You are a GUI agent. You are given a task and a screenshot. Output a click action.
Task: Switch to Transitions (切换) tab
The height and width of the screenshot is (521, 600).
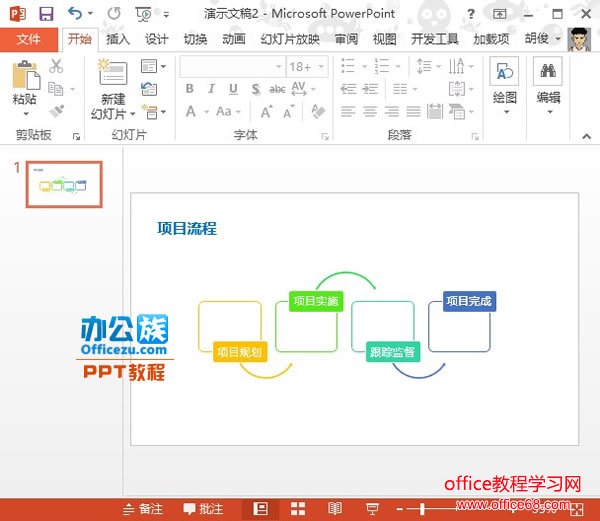point(195,39)
